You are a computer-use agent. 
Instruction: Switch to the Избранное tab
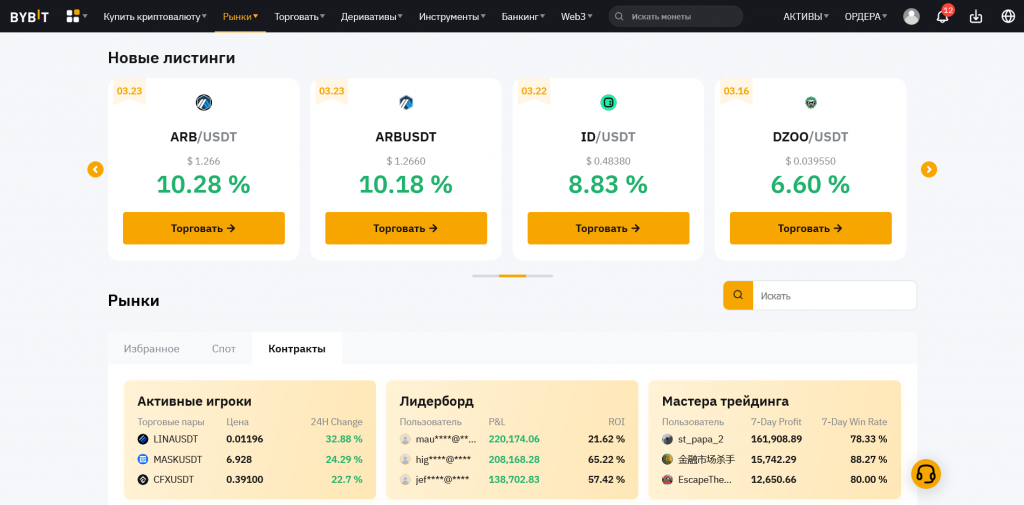pyautogui.click(x=151, y=348)
